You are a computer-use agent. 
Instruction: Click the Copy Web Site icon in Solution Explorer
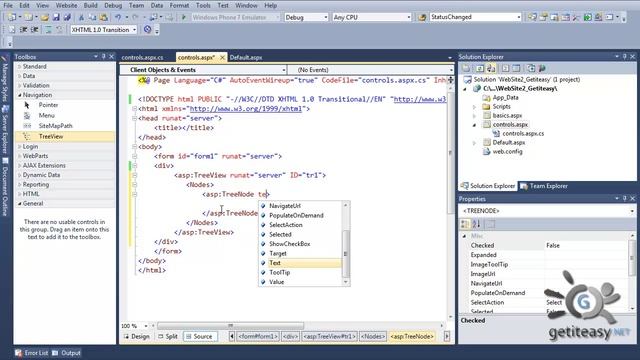(531, 68)
